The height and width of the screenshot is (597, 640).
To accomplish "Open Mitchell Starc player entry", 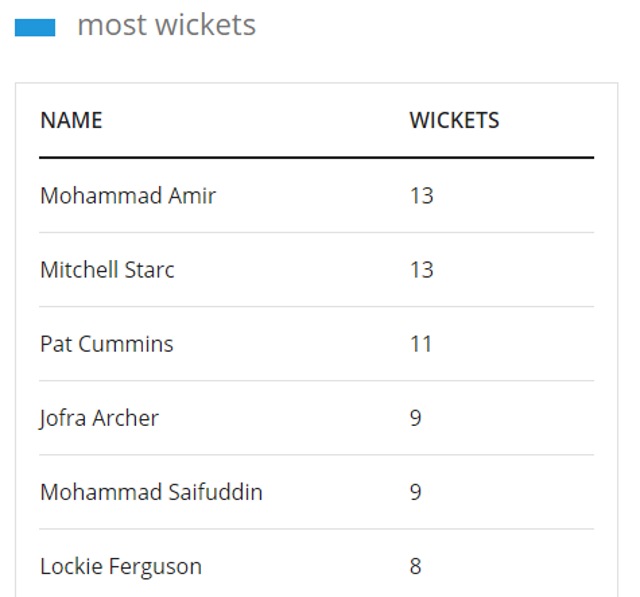I will pos(107,270).
